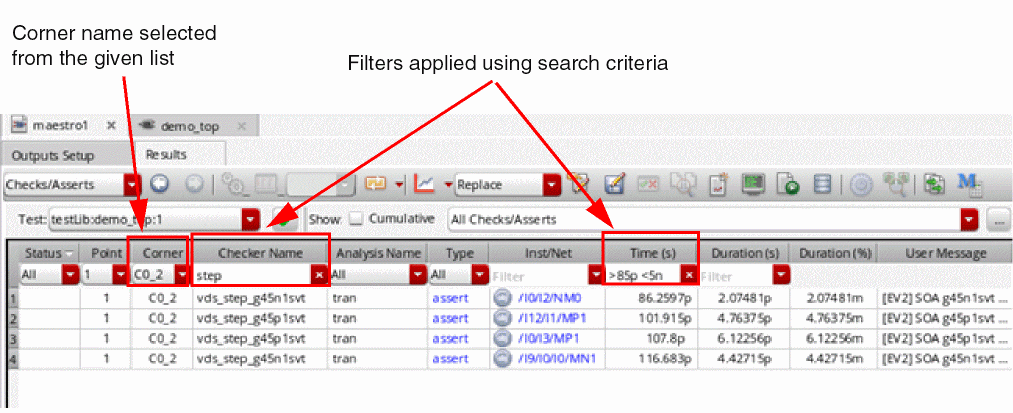Click the orange plot output toolbar icon
Image resolution: width=1013 pixels, height=413 pixels.
point(375,185)
